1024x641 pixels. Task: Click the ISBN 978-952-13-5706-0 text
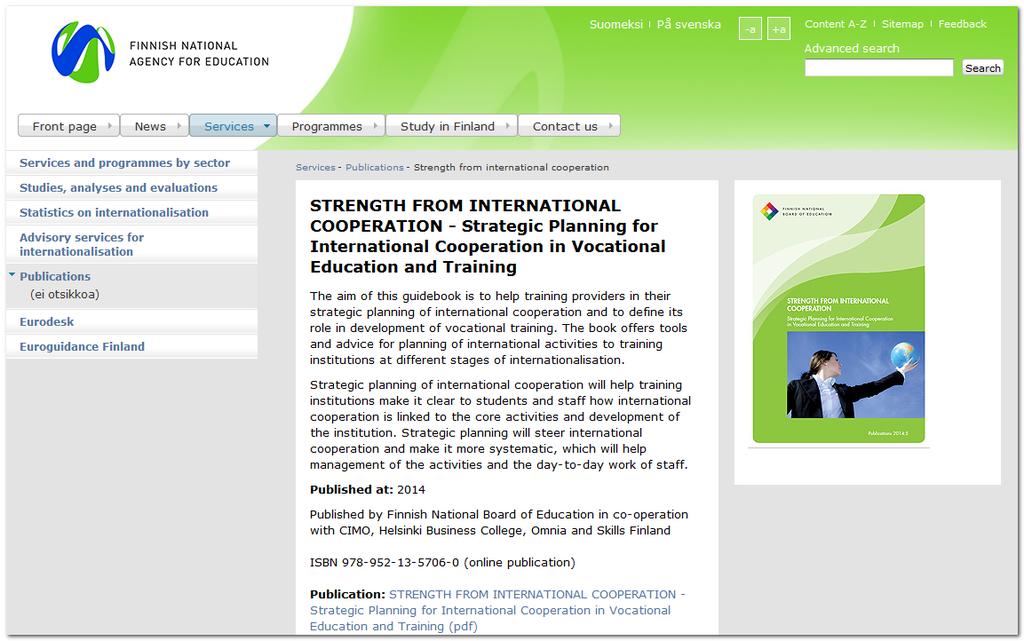click(x=442, y=563)
